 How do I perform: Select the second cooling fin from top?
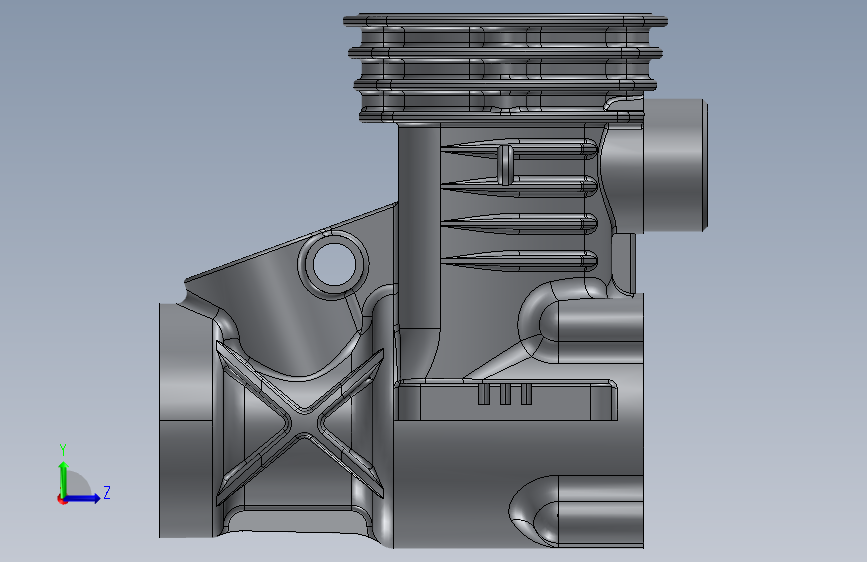(x=505, y=53)
